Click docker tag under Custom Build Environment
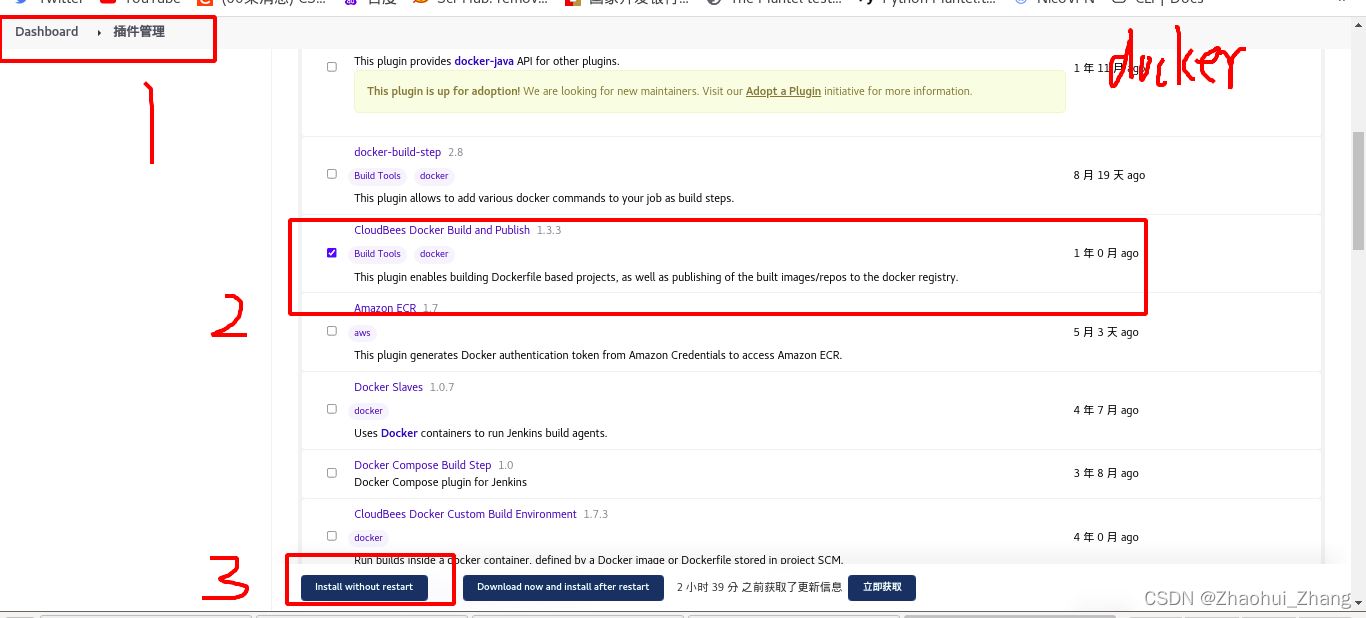This screenshot has height=618, width=1366. (x=368, y=538)
